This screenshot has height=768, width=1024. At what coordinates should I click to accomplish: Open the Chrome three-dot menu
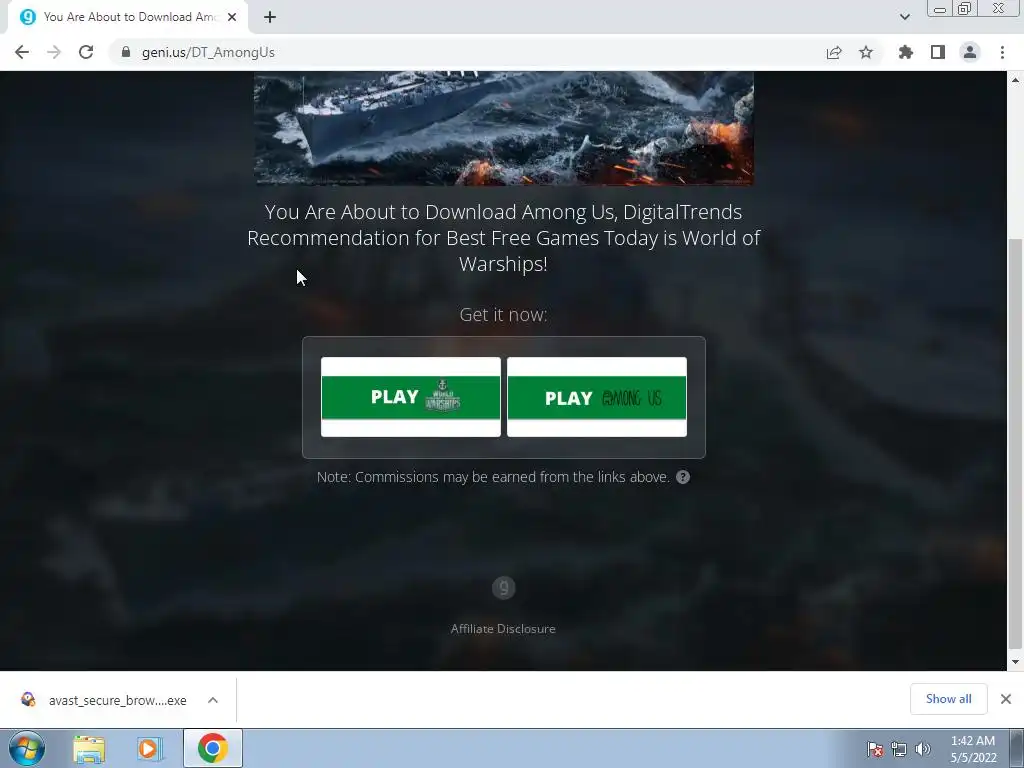tap(1002, 52)
